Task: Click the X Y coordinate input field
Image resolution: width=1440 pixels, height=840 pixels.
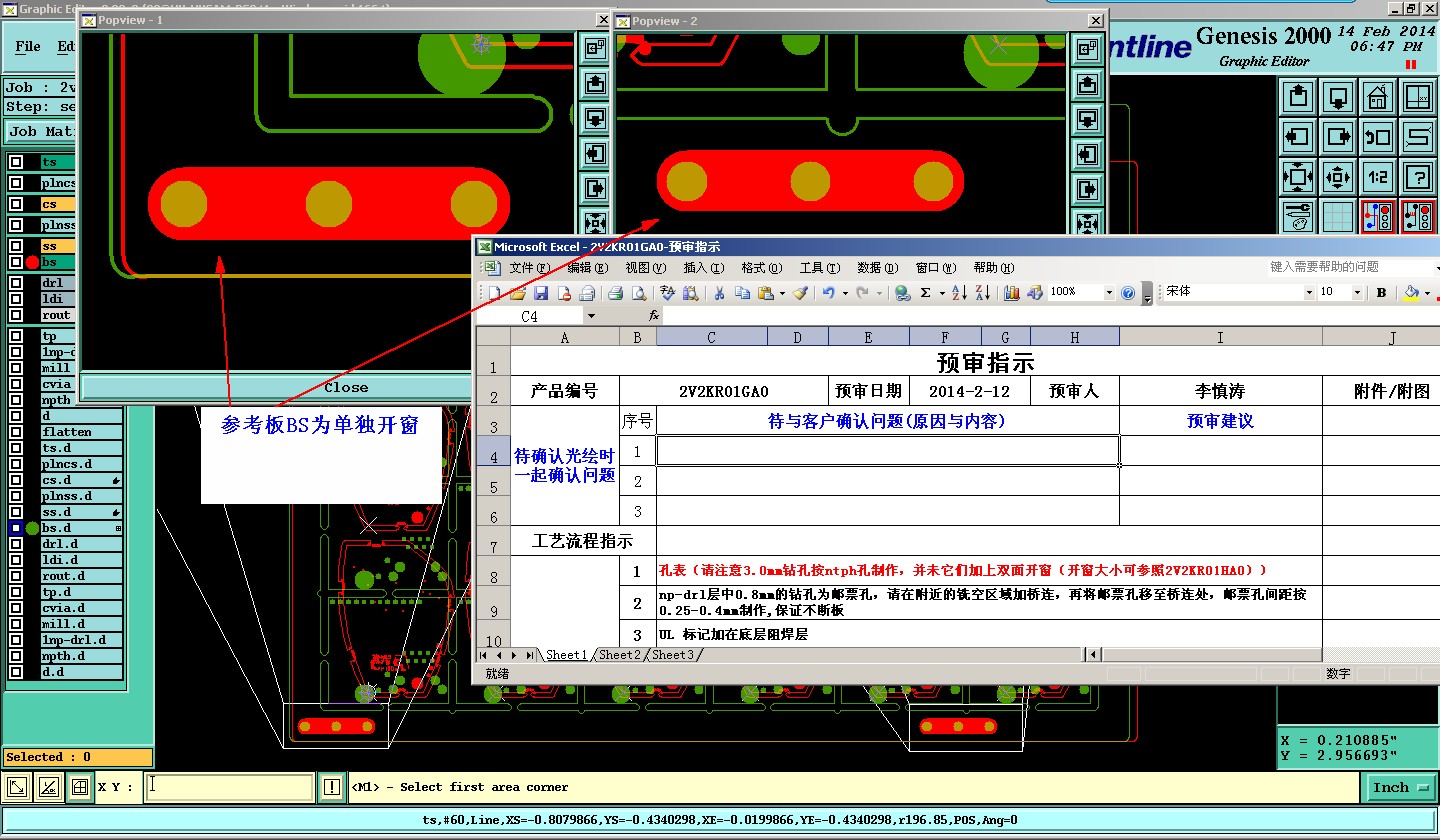Action: (229, 787)
